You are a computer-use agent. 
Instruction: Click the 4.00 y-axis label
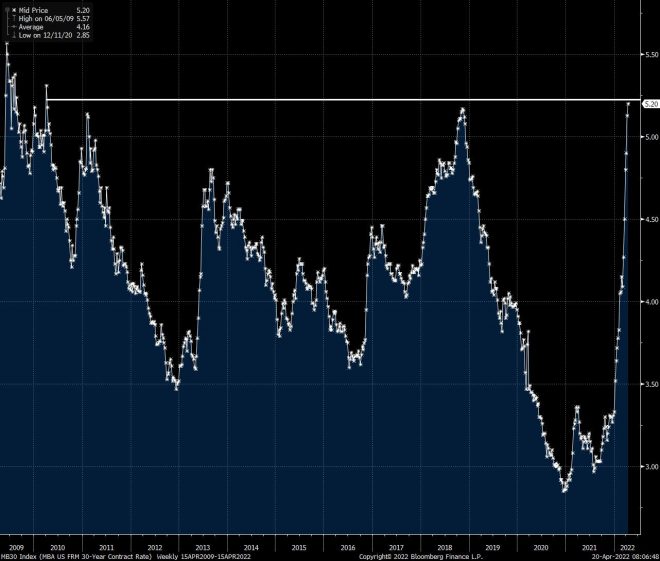pyautogui.click(x=651, y=302)
